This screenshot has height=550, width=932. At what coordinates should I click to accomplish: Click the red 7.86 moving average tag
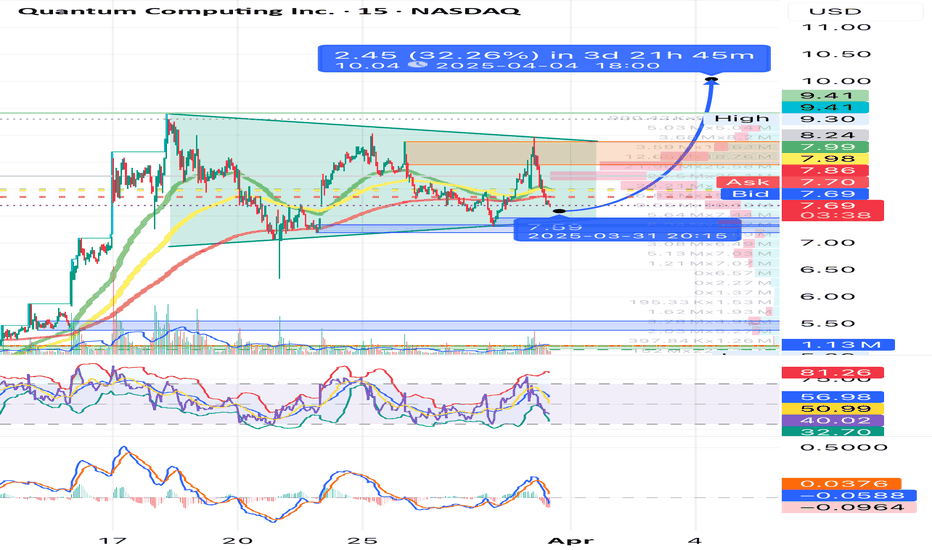coord(826,171)
